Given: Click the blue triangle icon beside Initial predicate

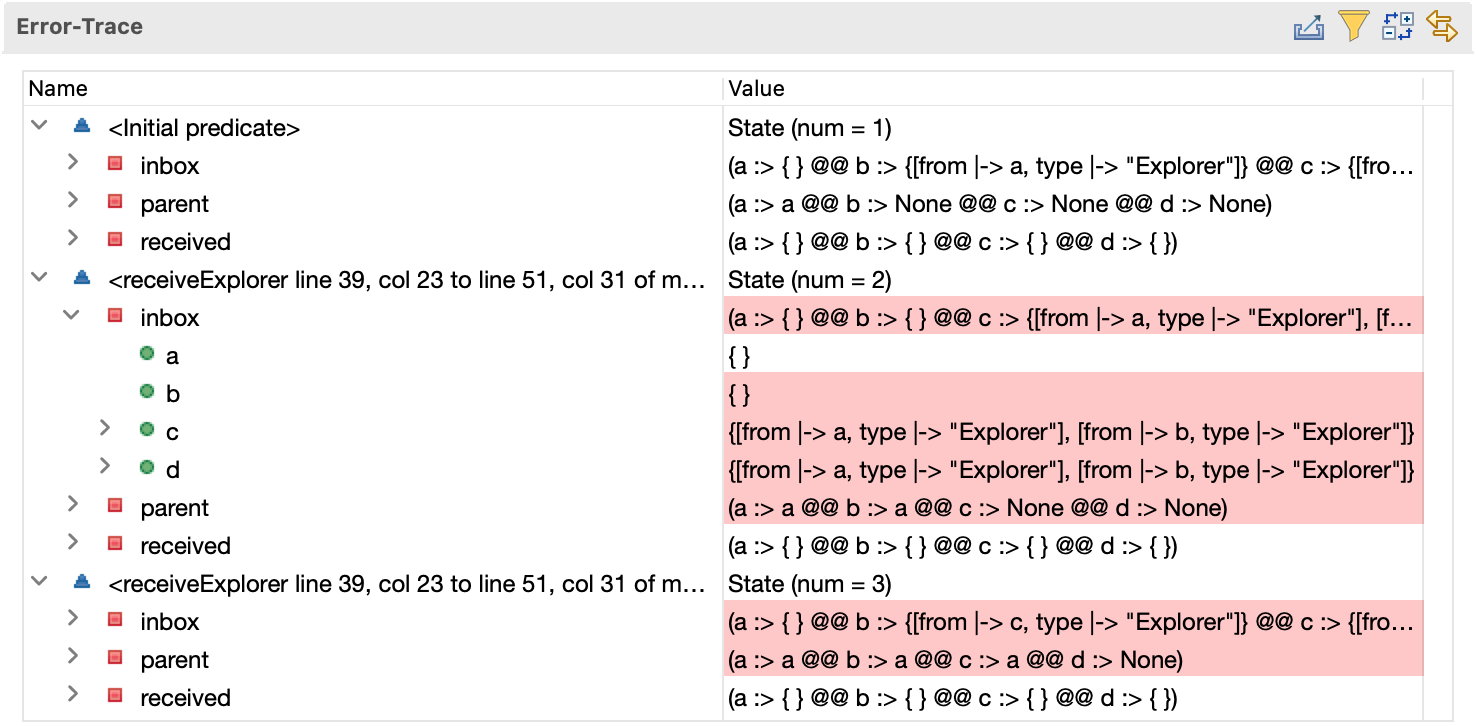Looking at the screenshot, I should pyautogui.click(x=82, y=127).
